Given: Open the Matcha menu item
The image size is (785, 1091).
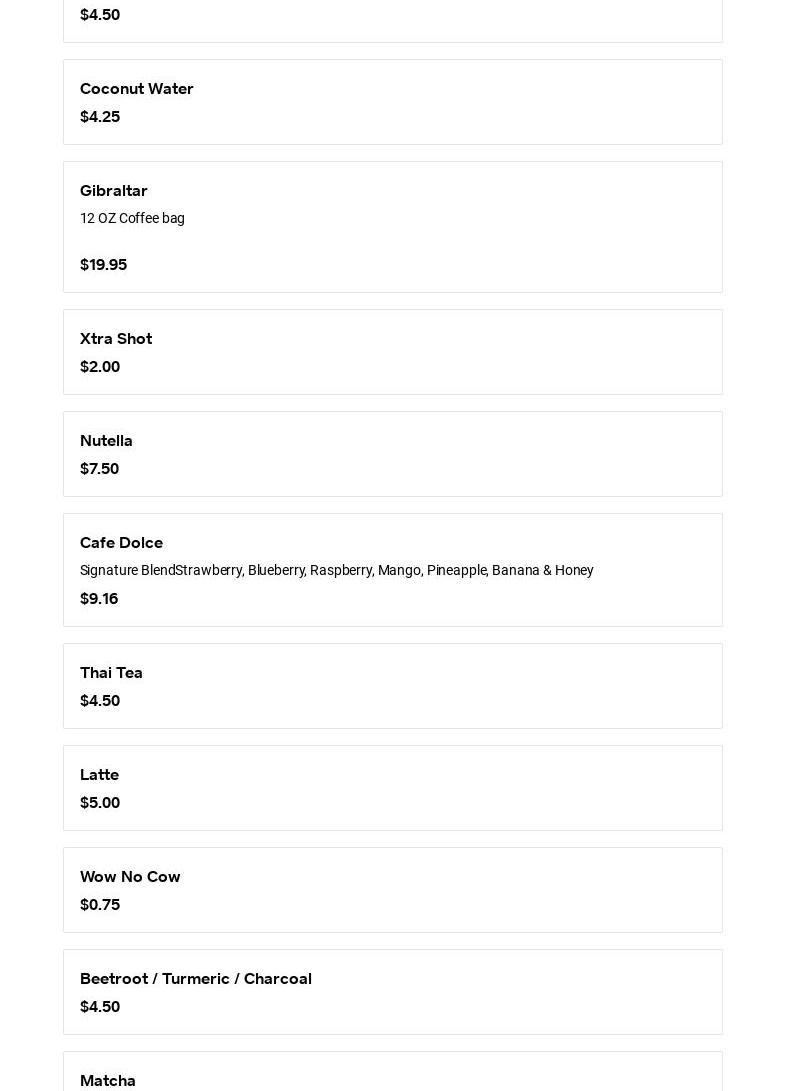Looking at the screenshot, I should pos(108,1080).
